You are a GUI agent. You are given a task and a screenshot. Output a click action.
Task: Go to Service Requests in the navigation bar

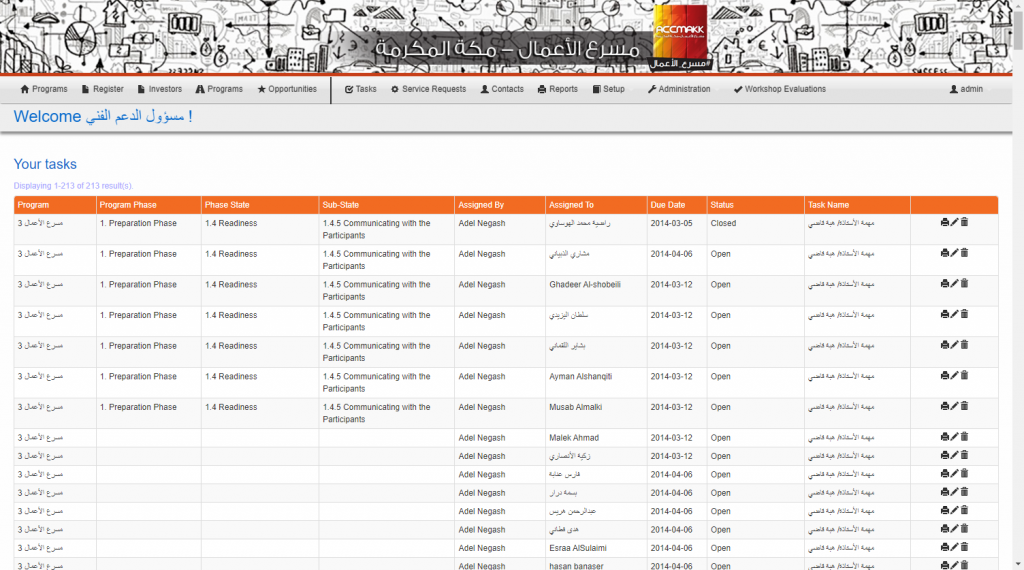click(x=428, y=89)
